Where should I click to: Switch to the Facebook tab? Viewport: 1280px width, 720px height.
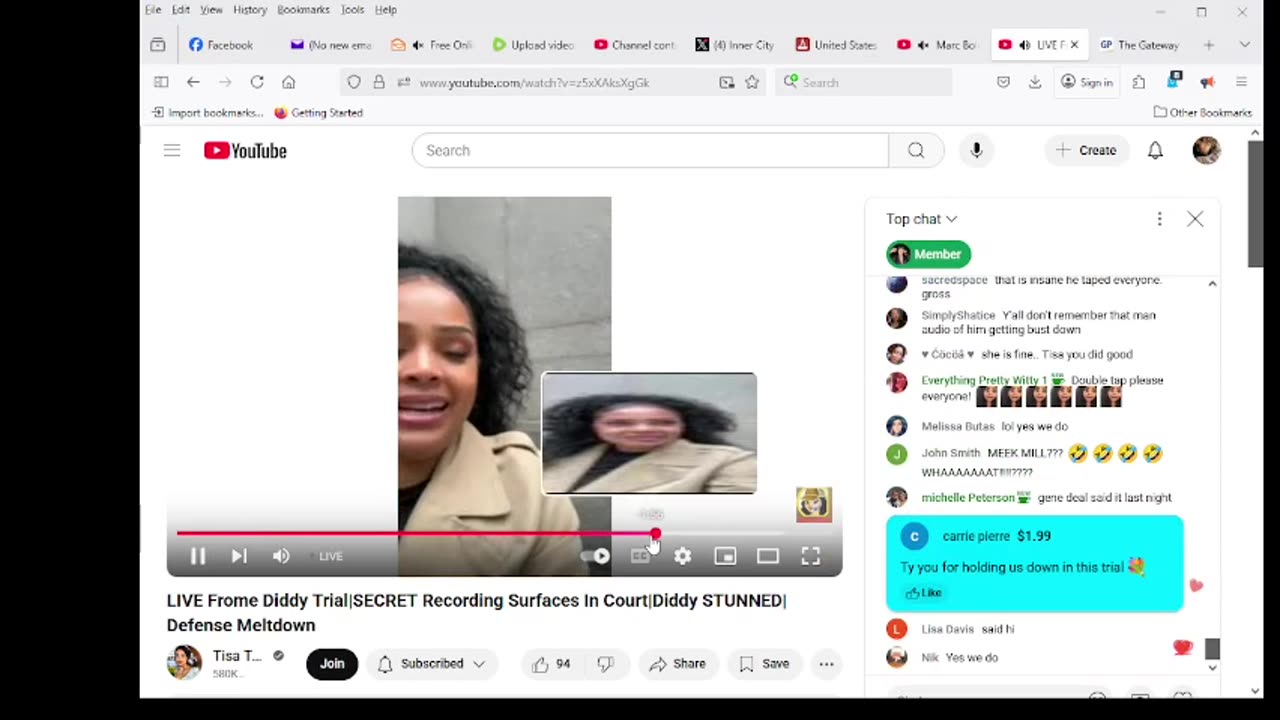tap(222, 45)
